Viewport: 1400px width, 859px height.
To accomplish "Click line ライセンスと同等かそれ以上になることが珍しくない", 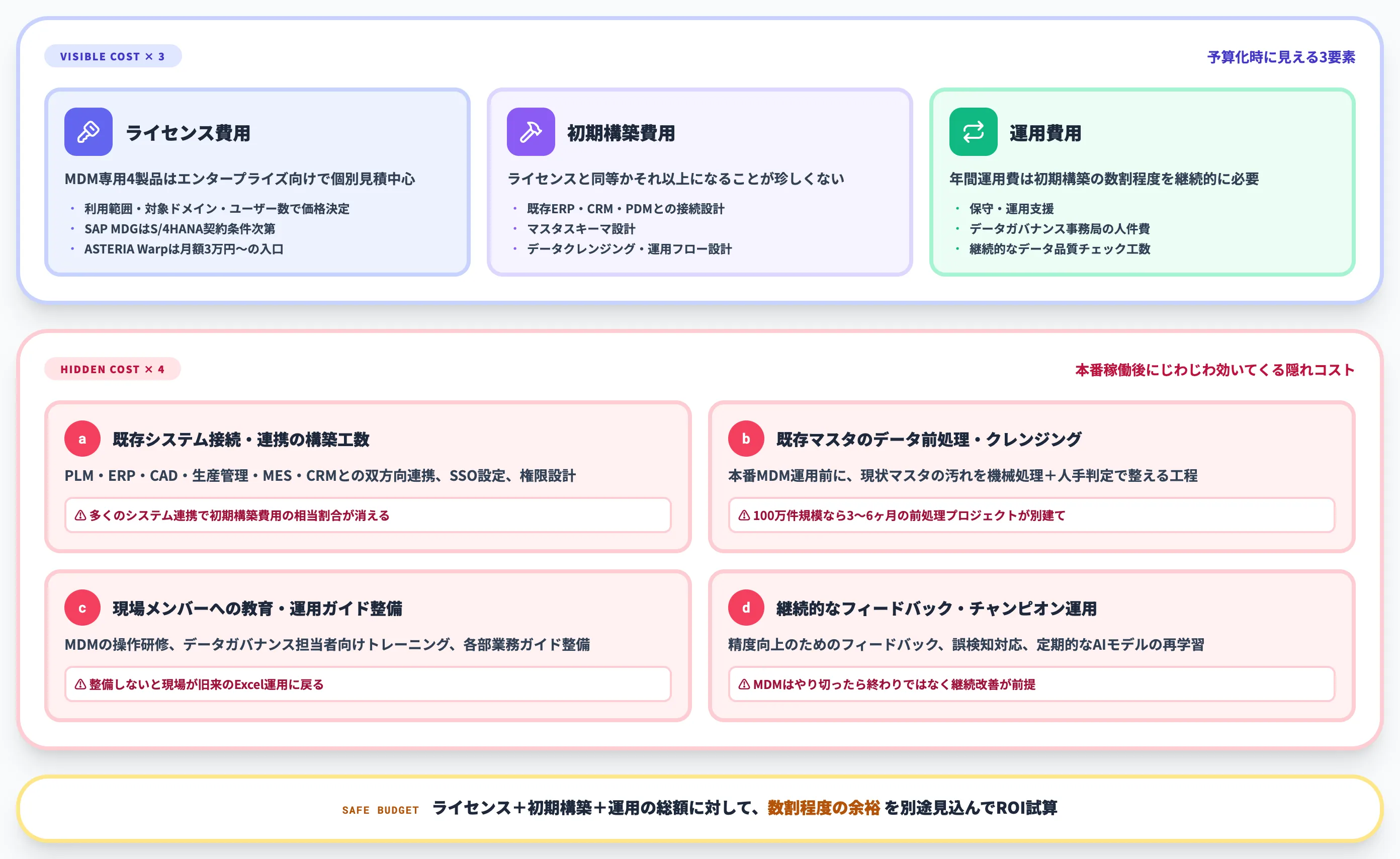I will coord(675,179).
